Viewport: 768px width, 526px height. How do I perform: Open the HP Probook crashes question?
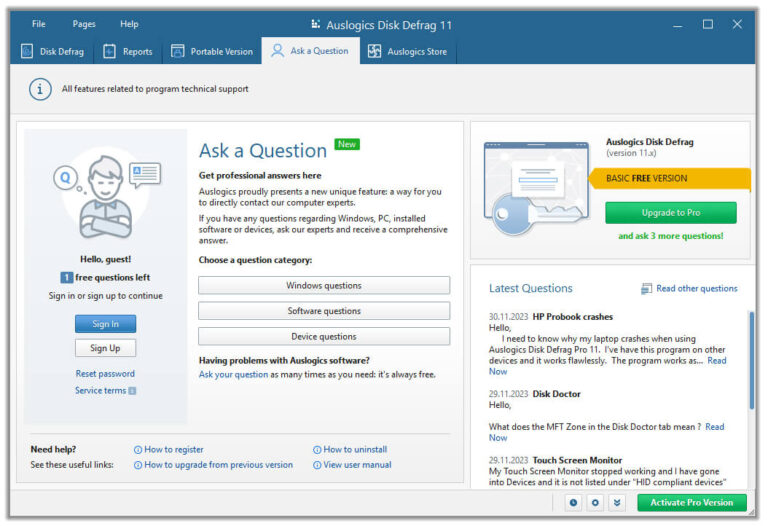[573, 317]
